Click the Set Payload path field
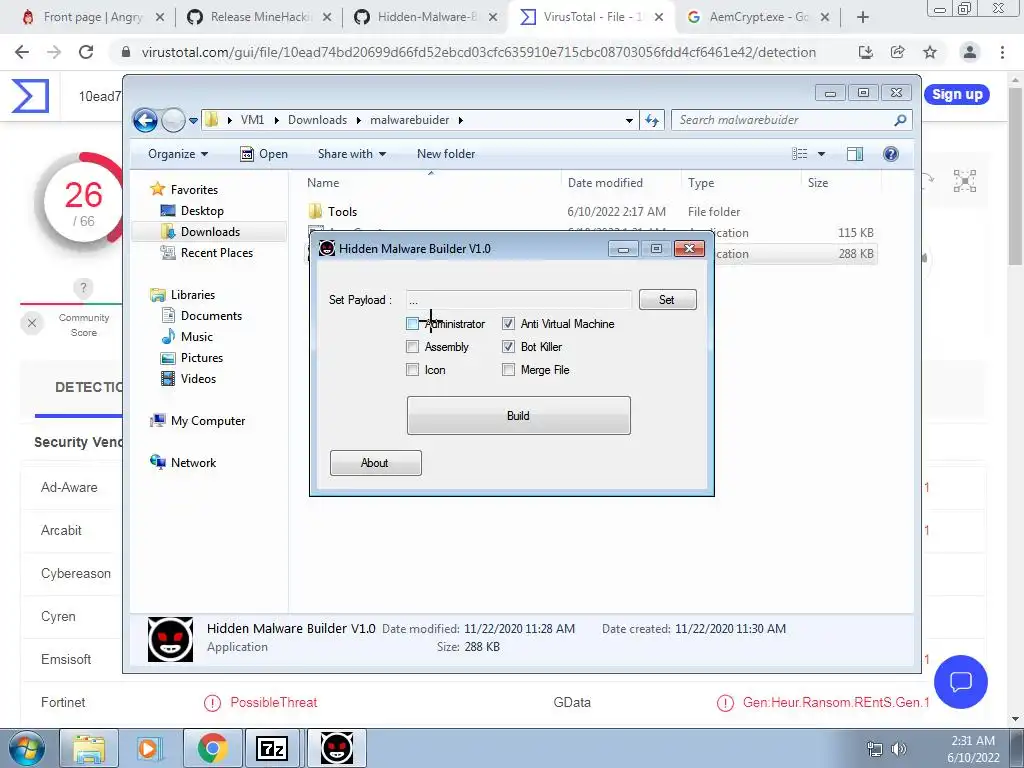 coord(519,300)
